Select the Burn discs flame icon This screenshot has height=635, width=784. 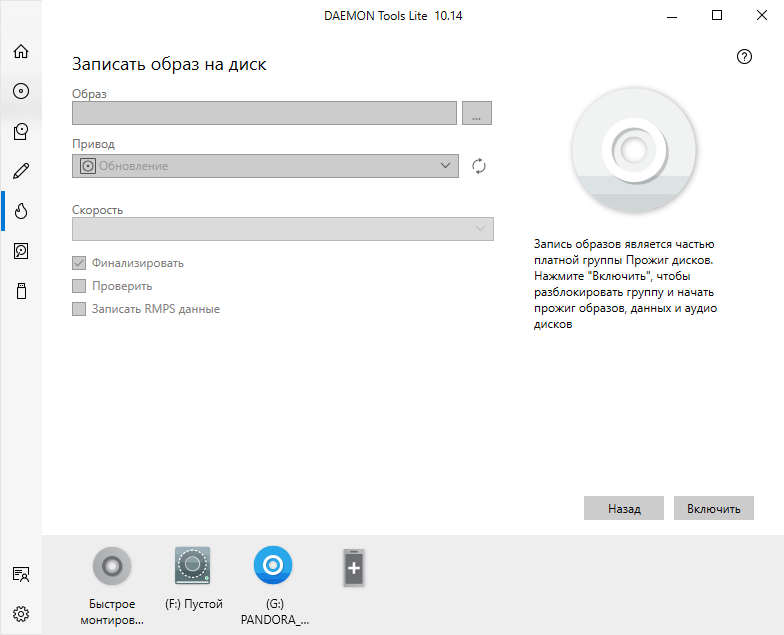(x=21, y=211)
